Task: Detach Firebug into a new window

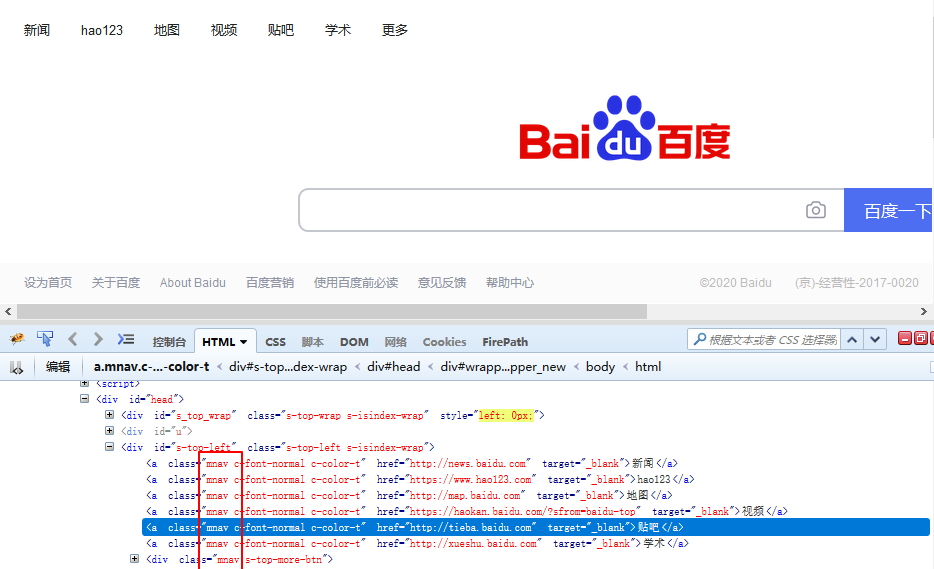Action: click(x=920, y=338)
